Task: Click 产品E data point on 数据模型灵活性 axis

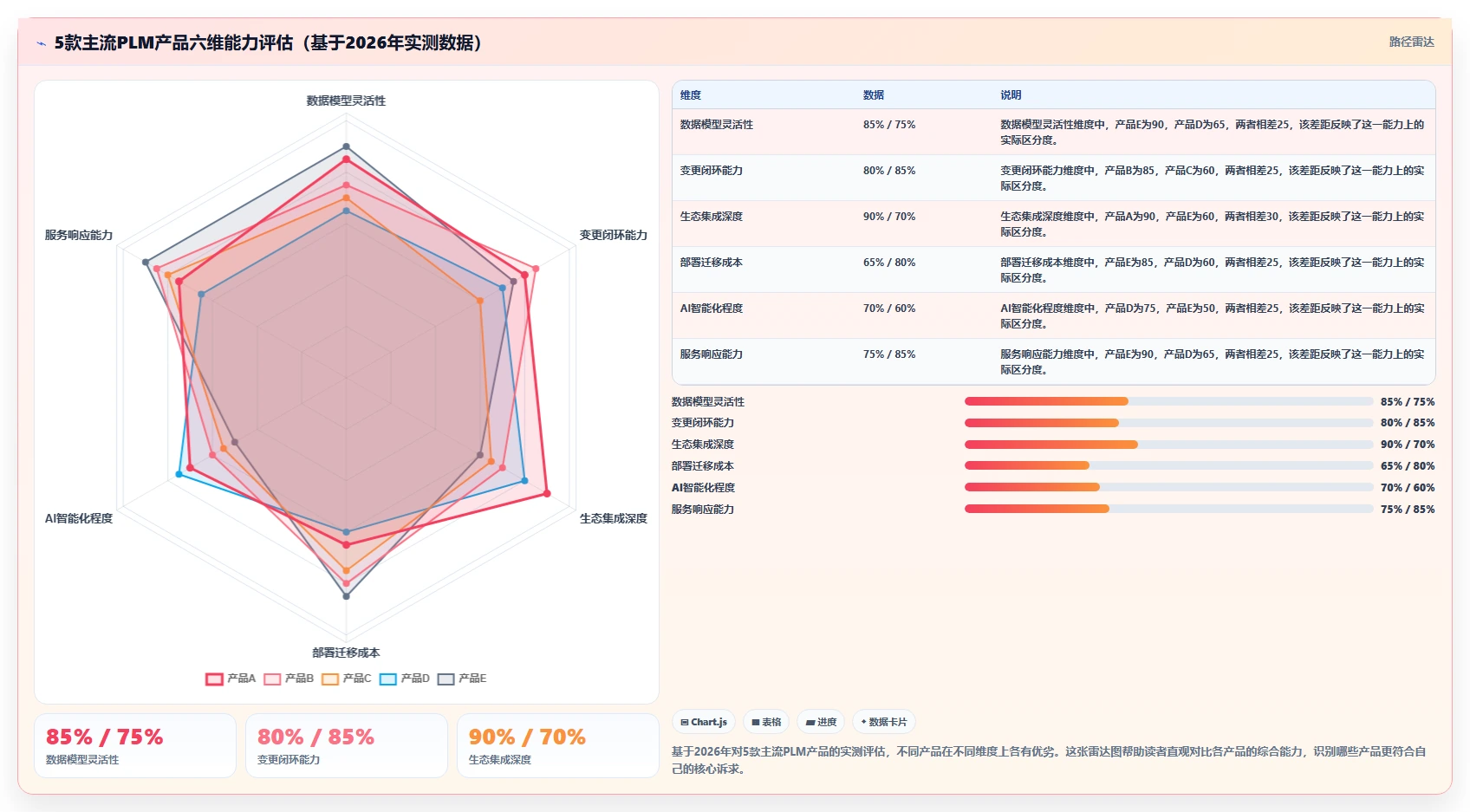Action: pyautogui.click(x=347, y=146)
